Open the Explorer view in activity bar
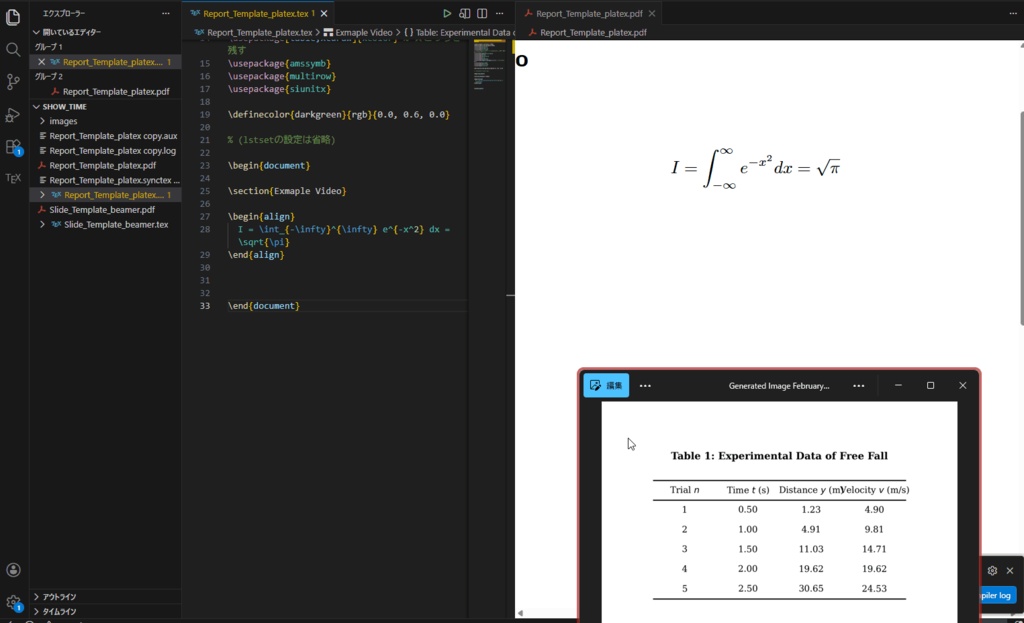Screen dimensions: 1024x623 (x=13, y=17)
